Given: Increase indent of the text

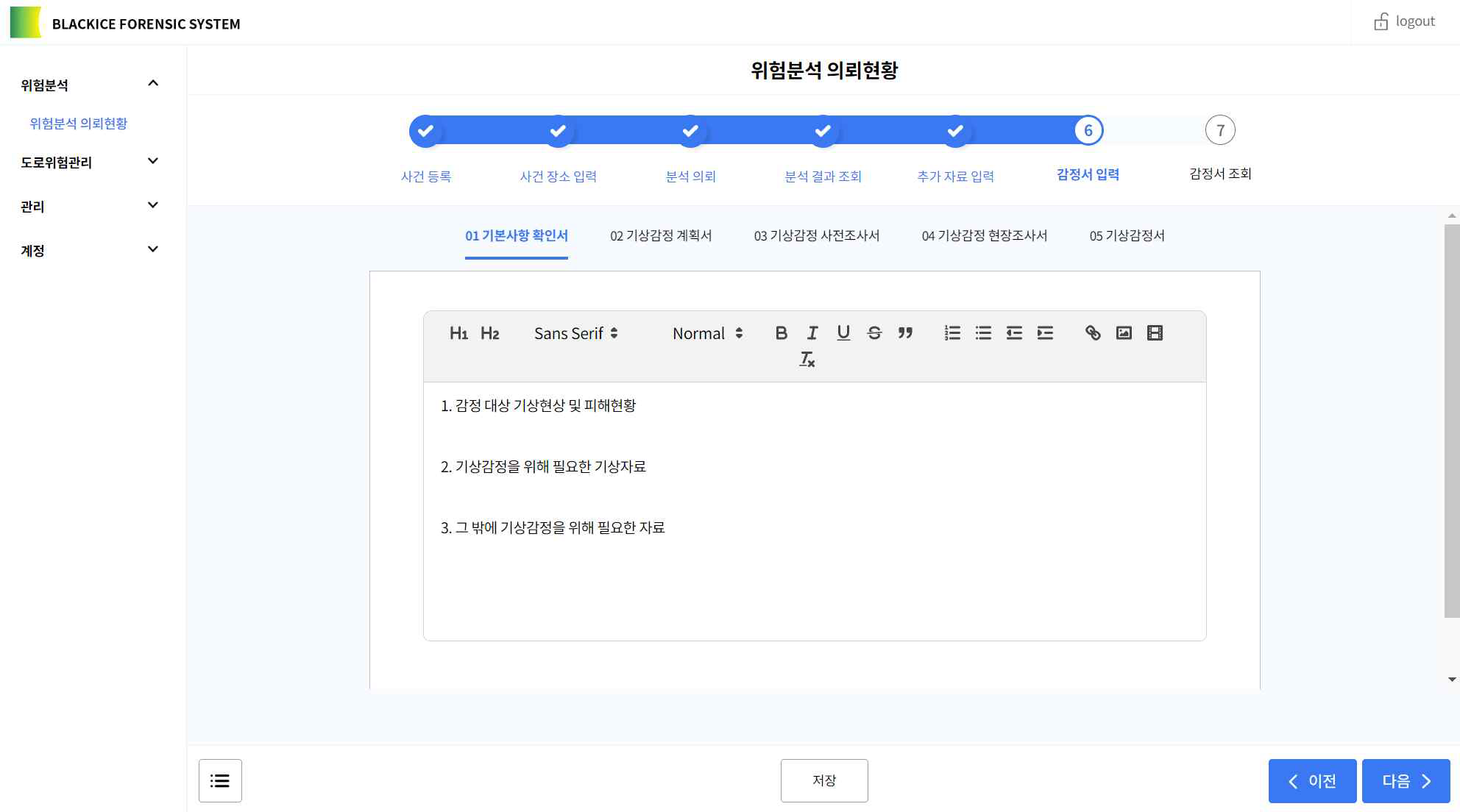Looking at the screenshot, I should coord(1045,333).
